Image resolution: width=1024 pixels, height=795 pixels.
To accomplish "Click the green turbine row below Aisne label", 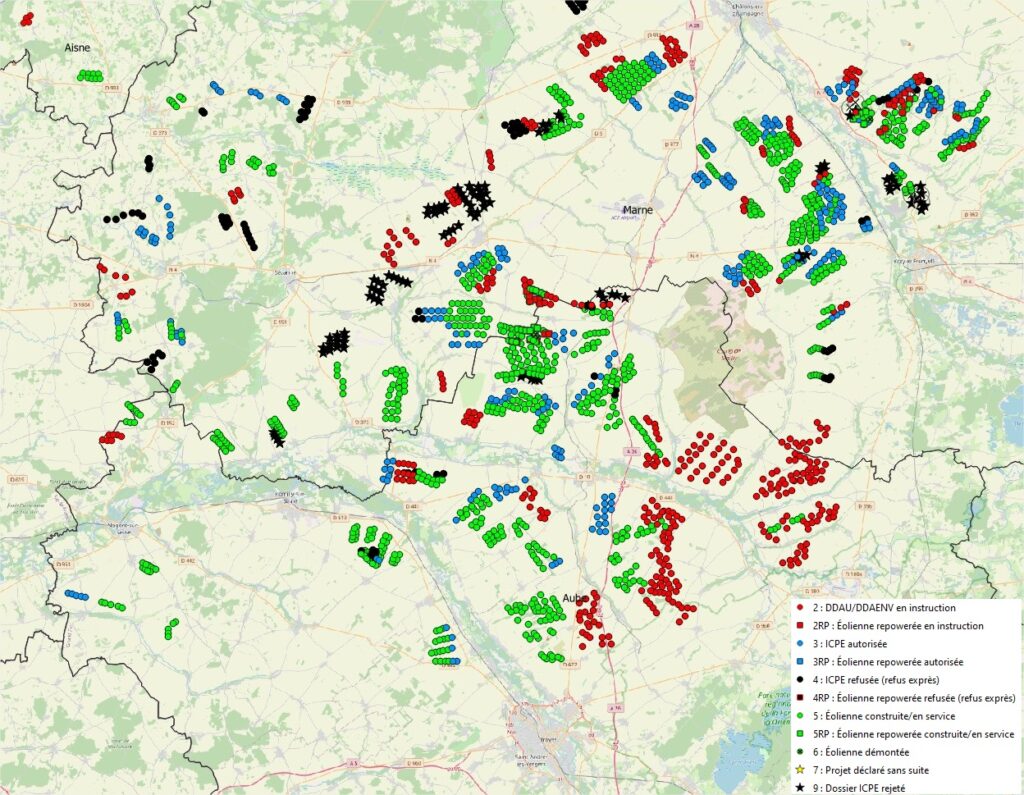I will [91, 76].
